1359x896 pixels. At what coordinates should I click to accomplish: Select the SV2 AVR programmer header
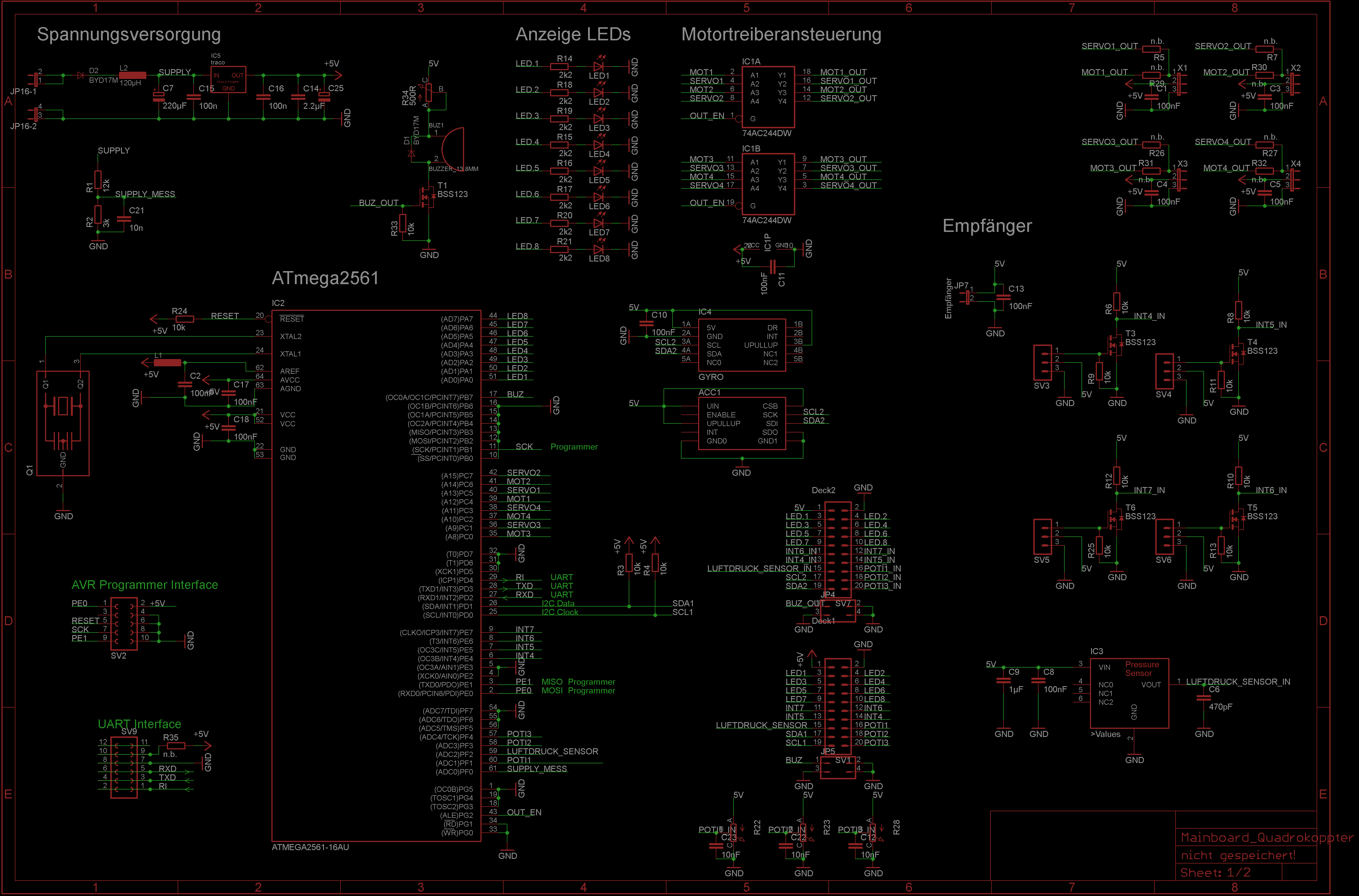pyautogui.click(x=123, y=623)
